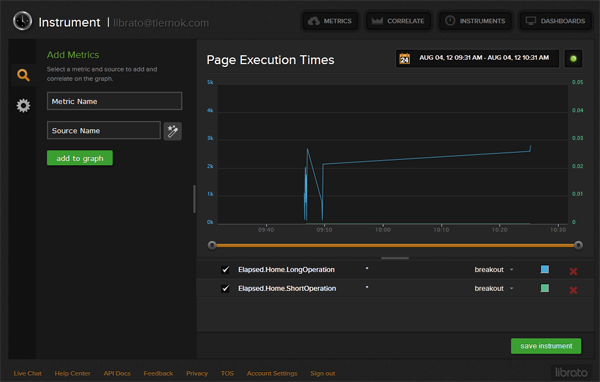Open the Metrics tab
The height and width of the screenshot is (382, 600).
tap(330, 21)
